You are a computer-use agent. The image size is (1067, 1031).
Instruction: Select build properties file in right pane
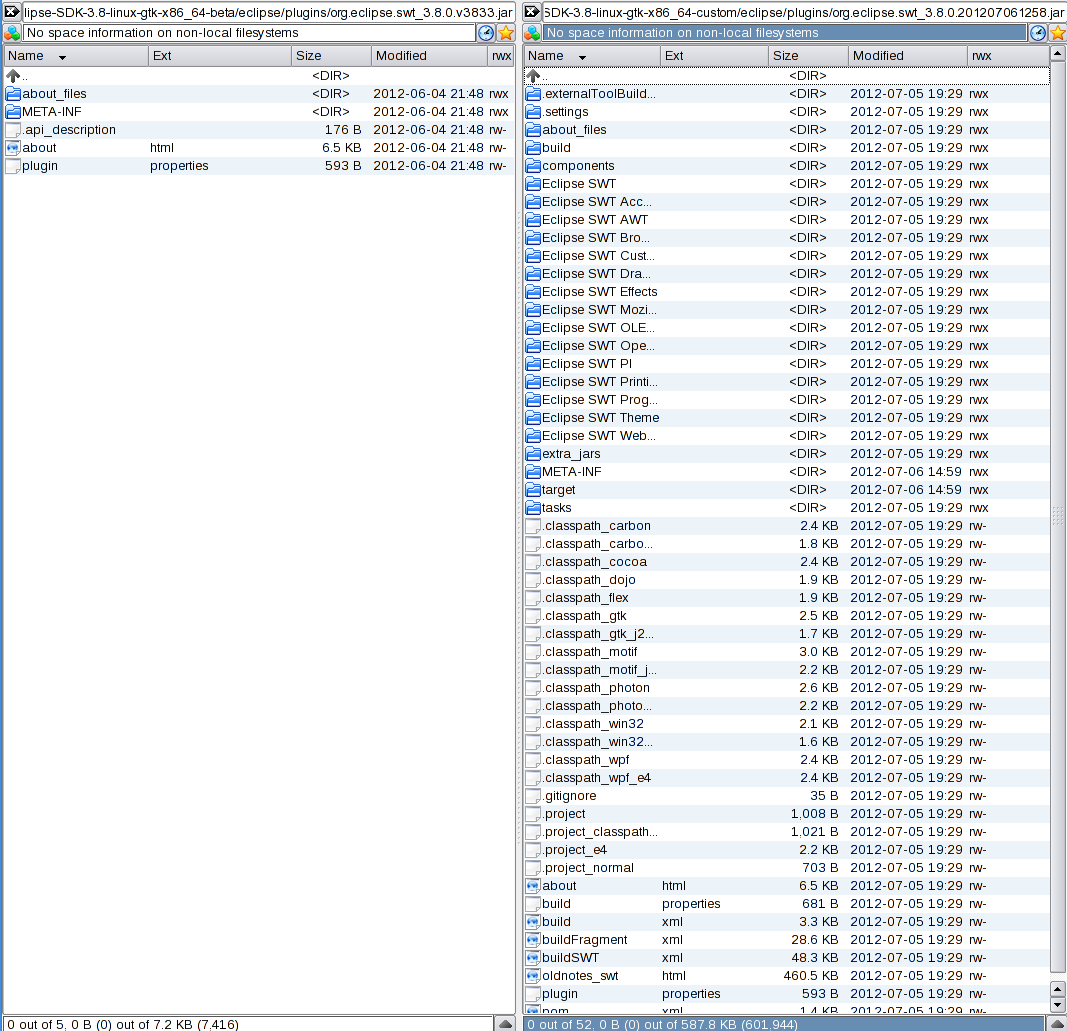(787, 904)
